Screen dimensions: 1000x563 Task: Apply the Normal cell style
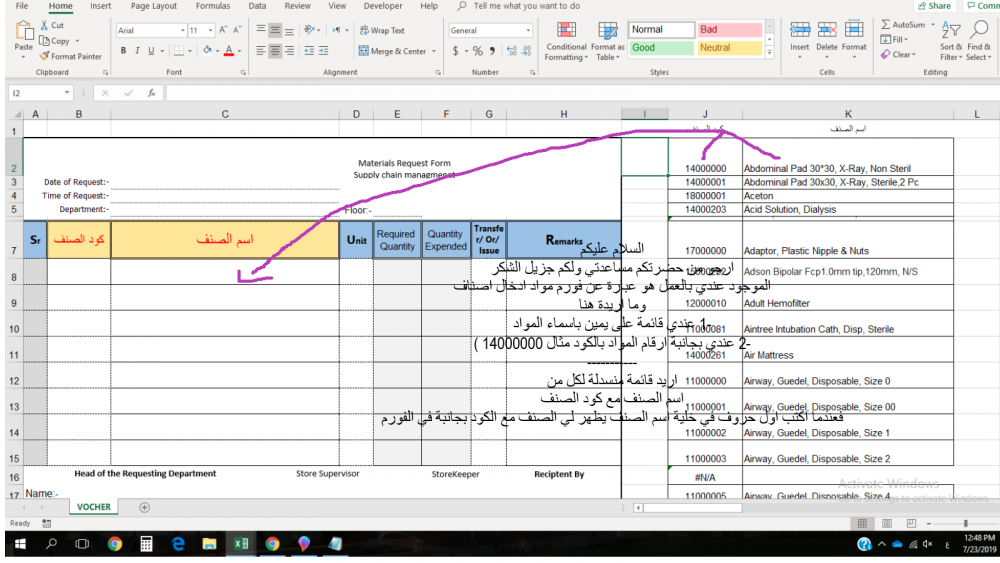tap(662, 29)
